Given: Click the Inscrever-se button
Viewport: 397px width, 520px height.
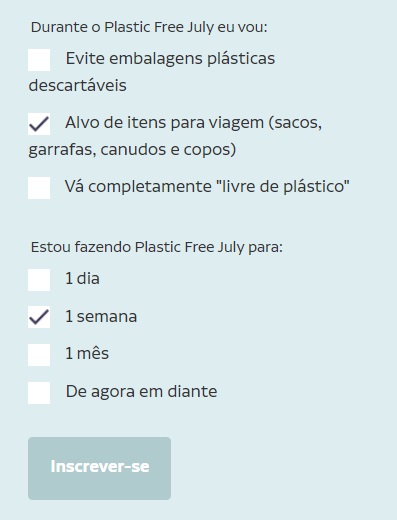Looking at the screenshot, I should coord(99,468).
